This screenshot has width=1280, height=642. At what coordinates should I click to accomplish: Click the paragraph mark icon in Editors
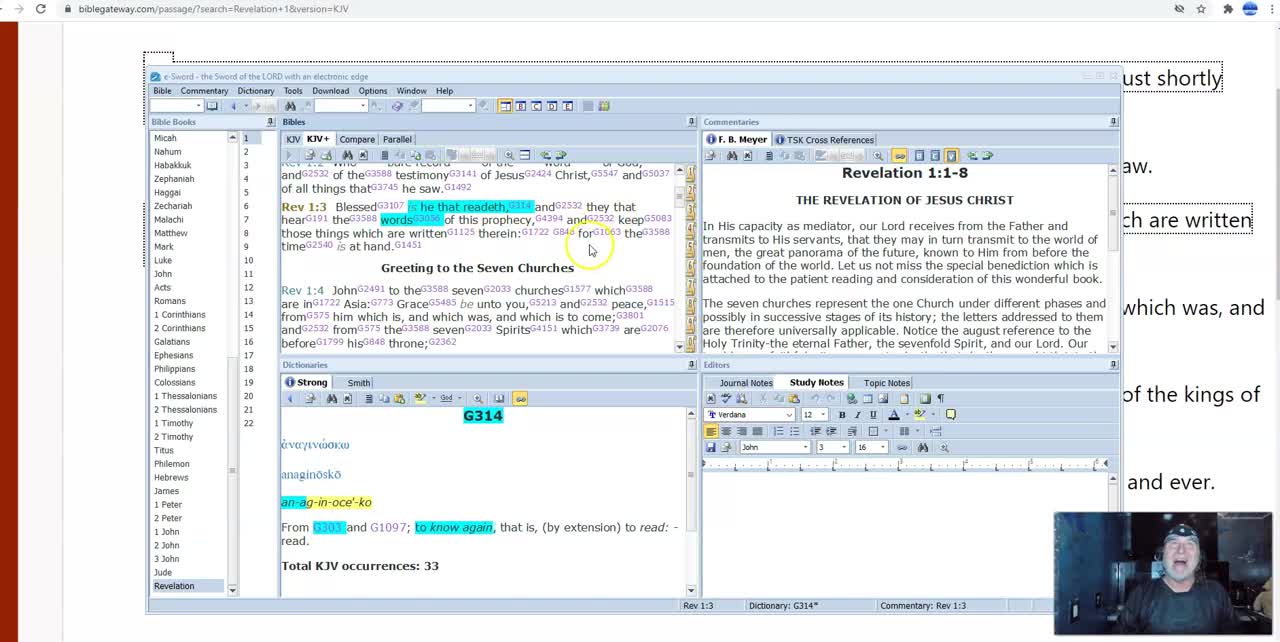(941, 398)
